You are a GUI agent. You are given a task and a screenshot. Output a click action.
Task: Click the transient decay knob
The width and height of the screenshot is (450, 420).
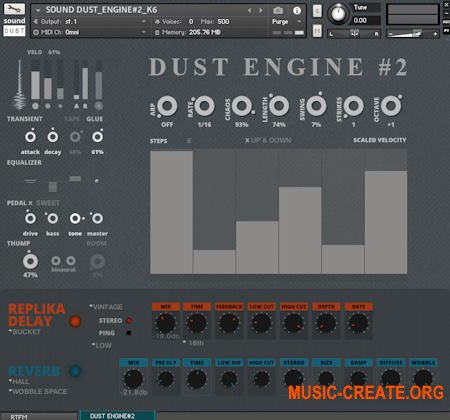coord(53,137)
